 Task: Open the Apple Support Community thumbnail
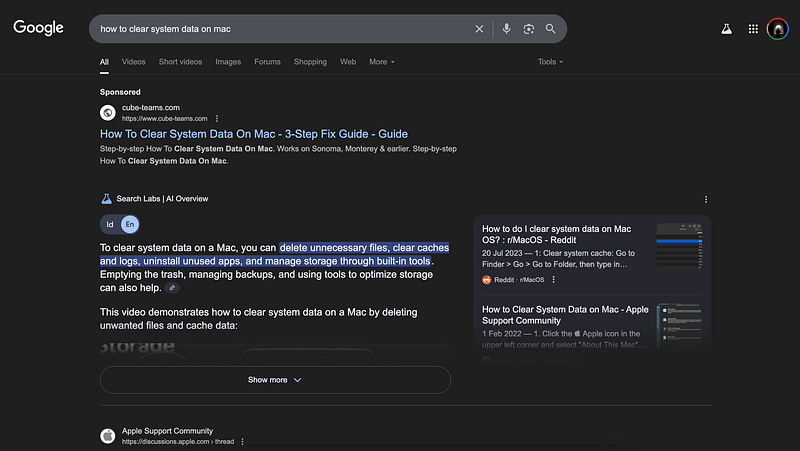pyautogui.click(x=680, y=323)
